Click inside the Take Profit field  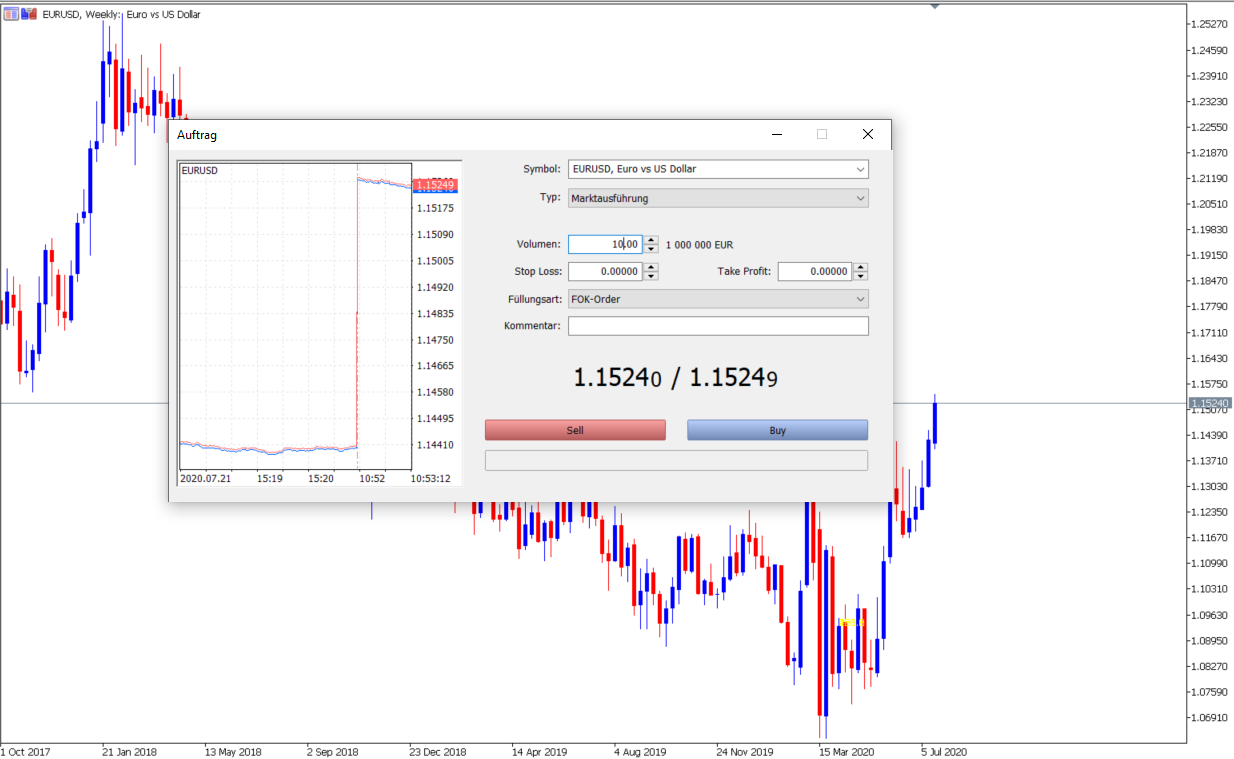tap(815, 271)
